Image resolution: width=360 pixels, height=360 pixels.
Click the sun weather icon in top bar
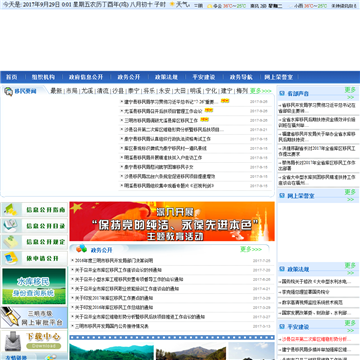click(172, 4)
